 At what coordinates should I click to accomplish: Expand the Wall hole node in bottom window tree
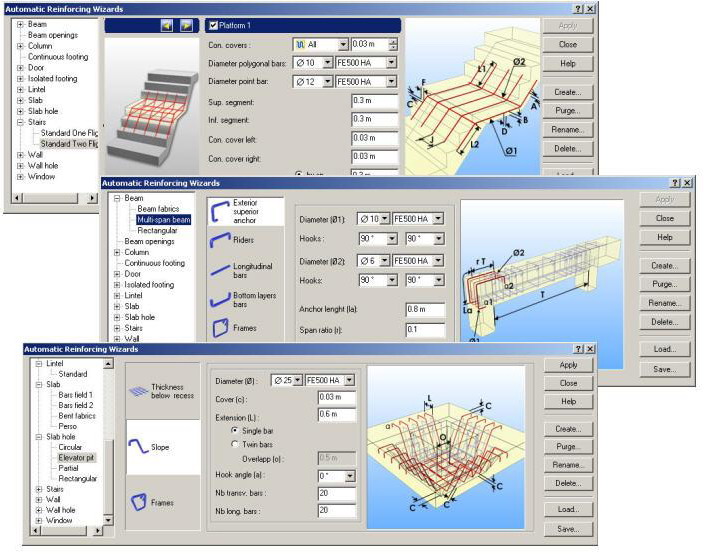[x=39, y=510]
